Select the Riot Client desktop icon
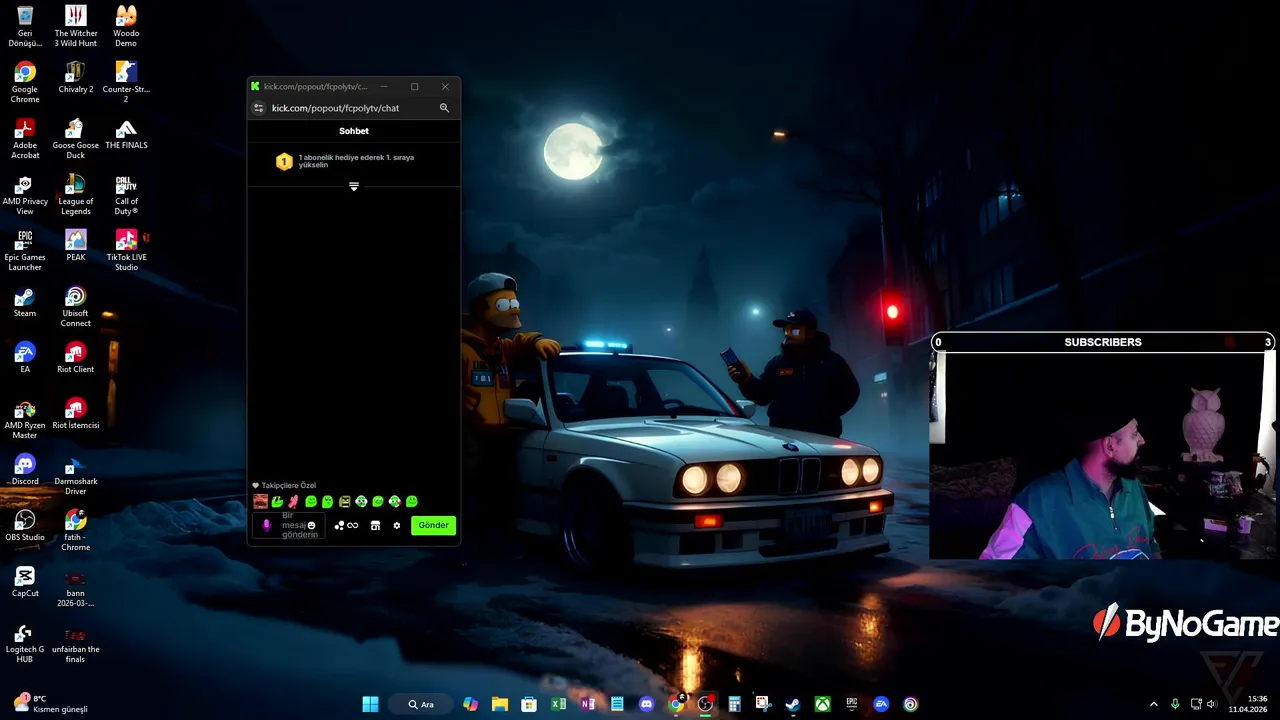Image resolution: width=1280 pixels, height=720 pixels. coord(76,358)
